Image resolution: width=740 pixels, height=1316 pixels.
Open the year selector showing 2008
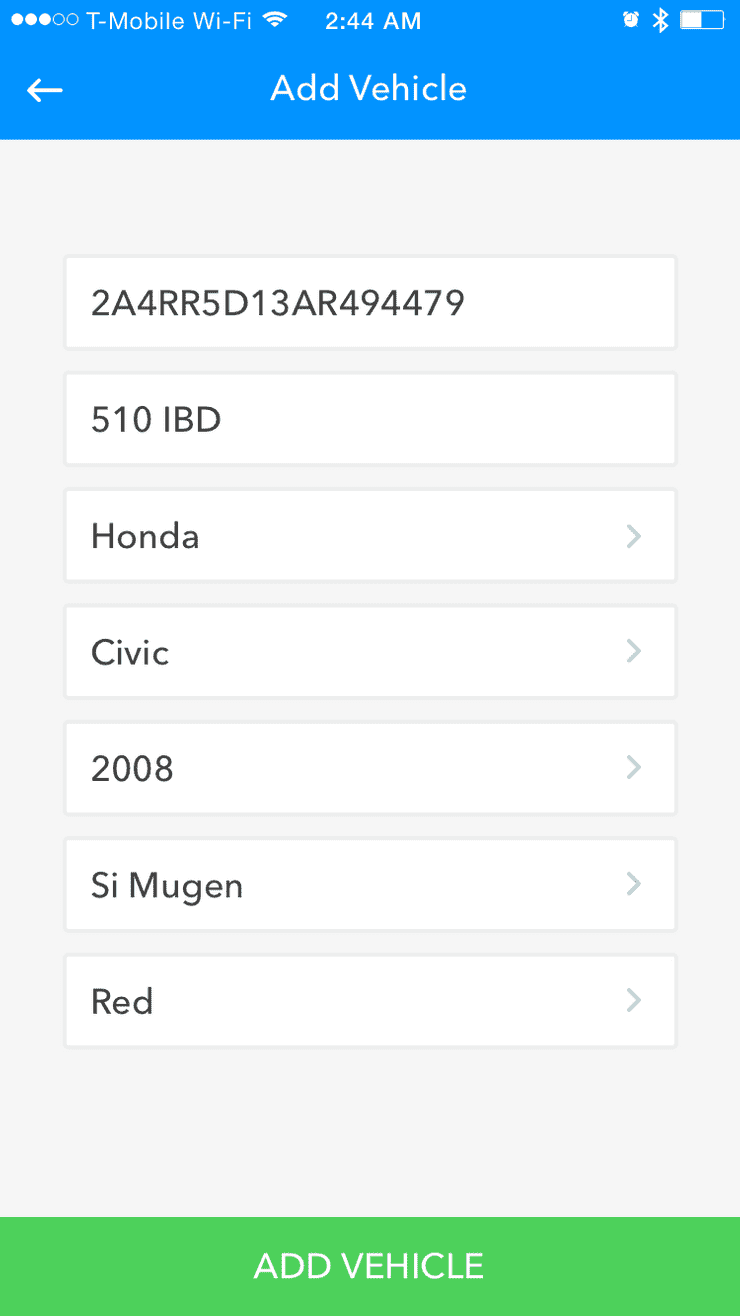(x=370, y=768)
